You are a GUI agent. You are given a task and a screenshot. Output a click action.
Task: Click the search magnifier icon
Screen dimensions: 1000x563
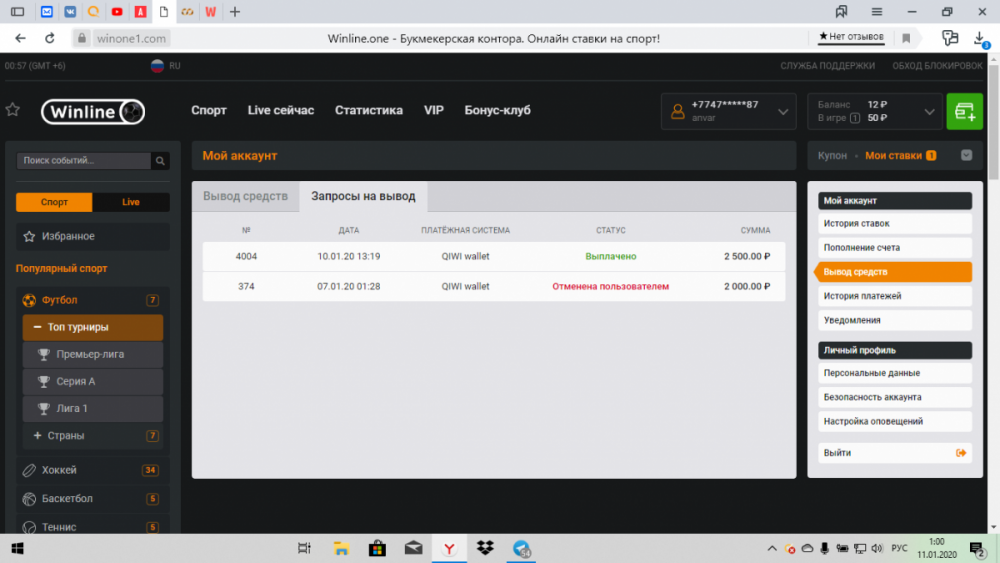[x=160, y=161]
